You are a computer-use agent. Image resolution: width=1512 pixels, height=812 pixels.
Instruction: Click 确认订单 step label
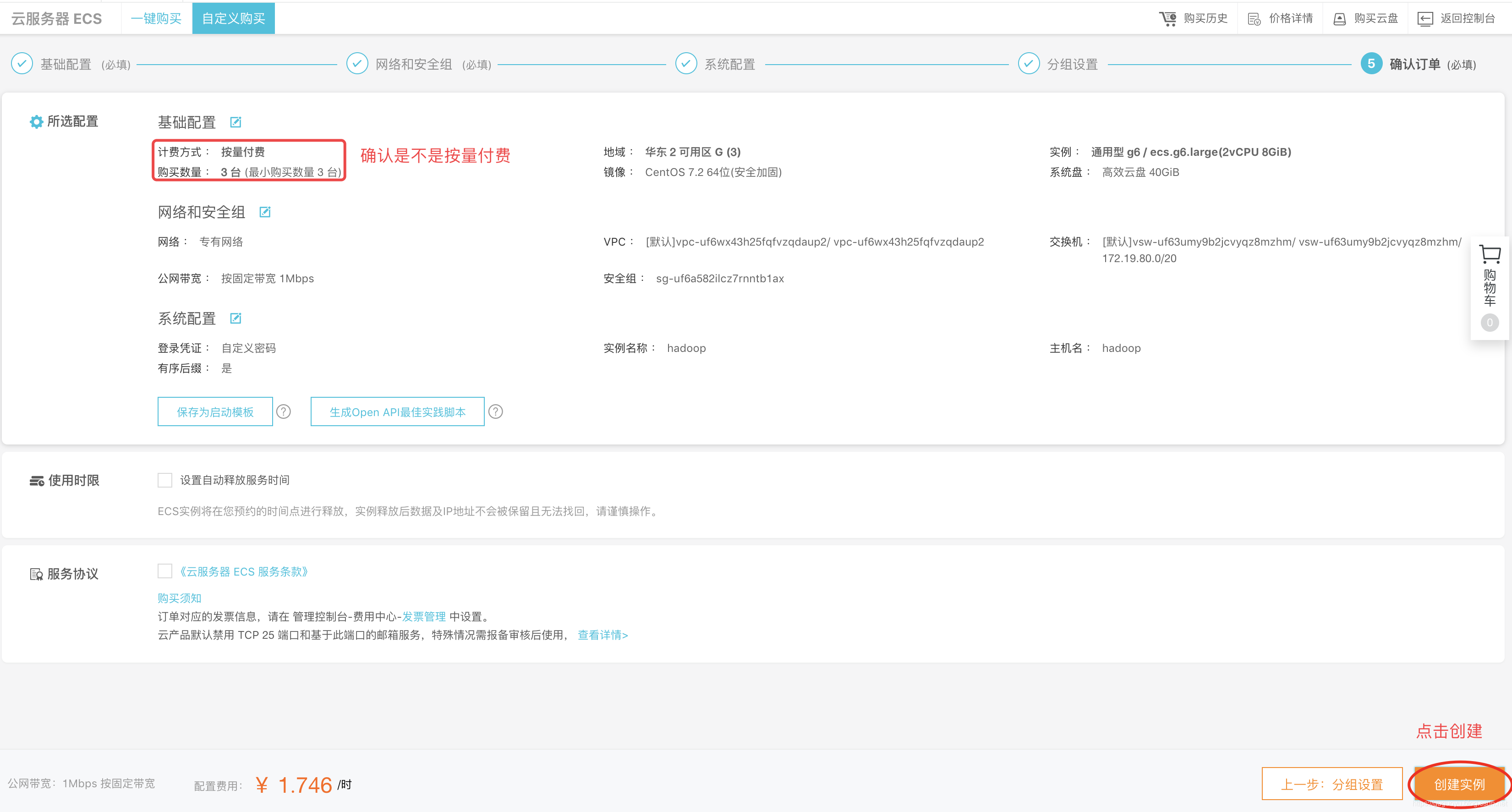tap(1414, 64)
